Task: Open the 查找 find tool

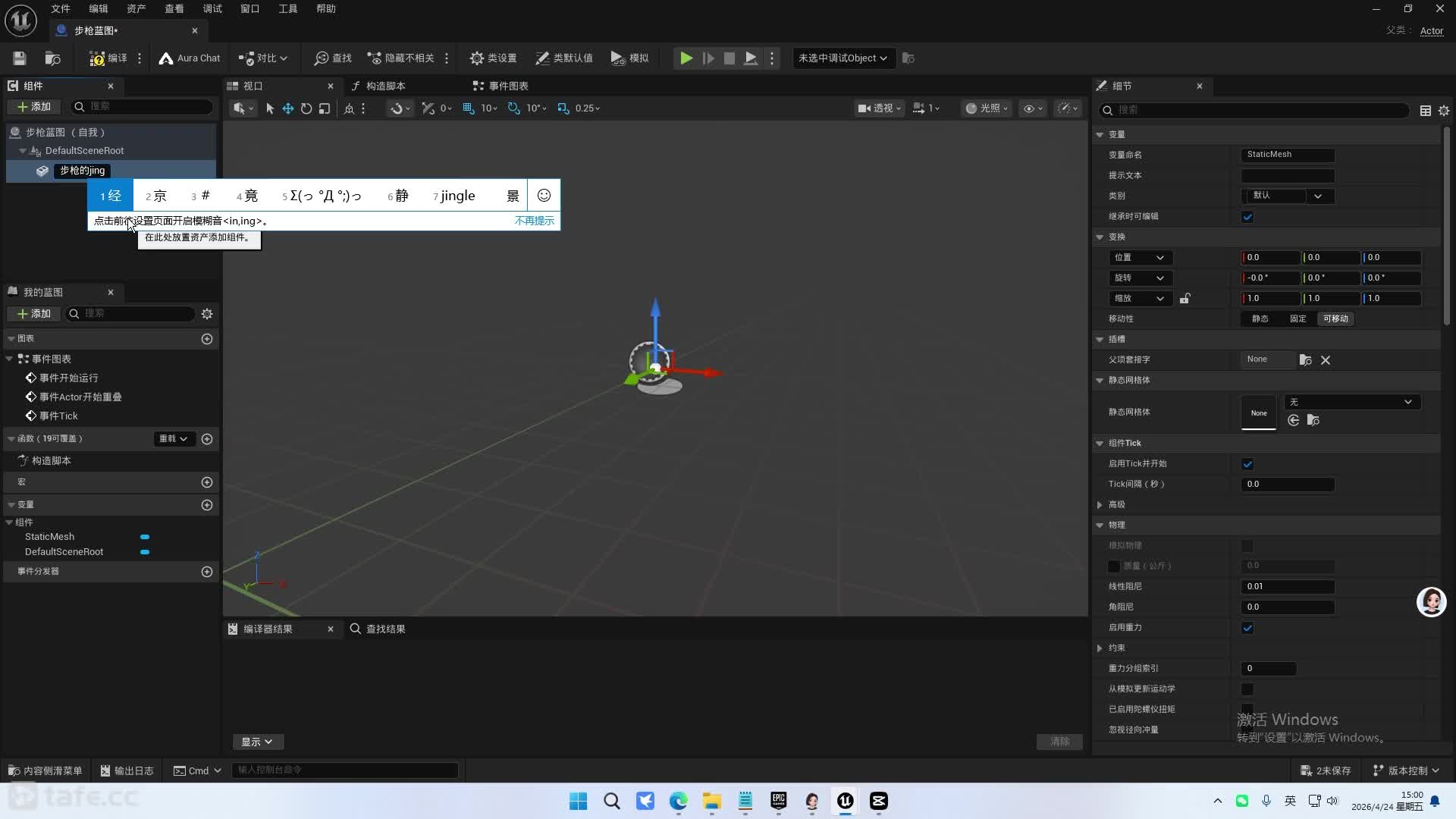Action: click(x=333, y=58)
